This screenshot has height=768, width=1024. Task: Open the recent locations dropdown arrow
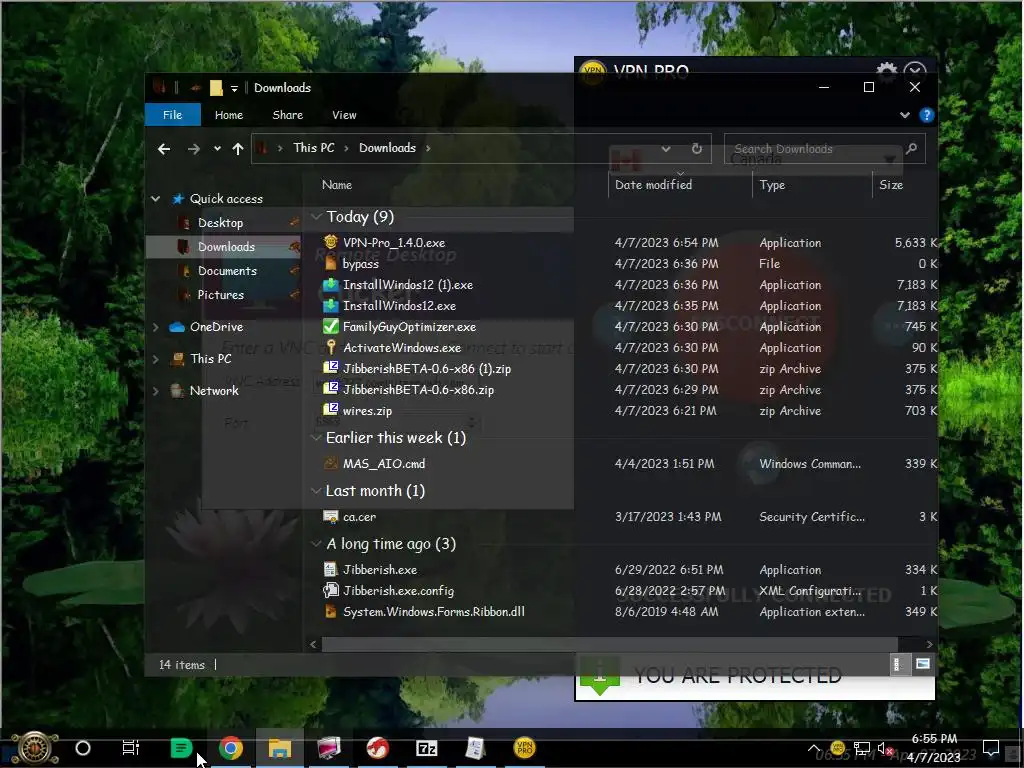(217, 148)
